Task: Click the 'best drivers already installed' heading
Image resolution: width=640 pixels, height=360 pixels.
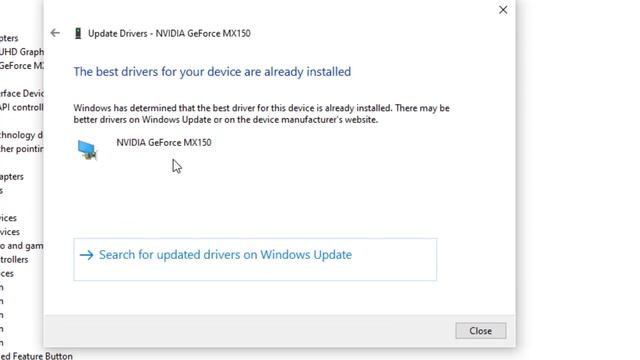Action: point(212,72)
